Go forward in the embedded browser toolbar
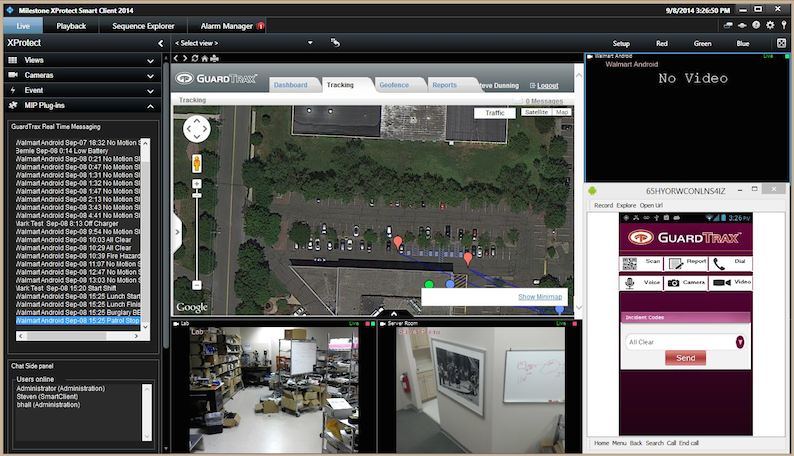794x456 pixels. [185, 58]
